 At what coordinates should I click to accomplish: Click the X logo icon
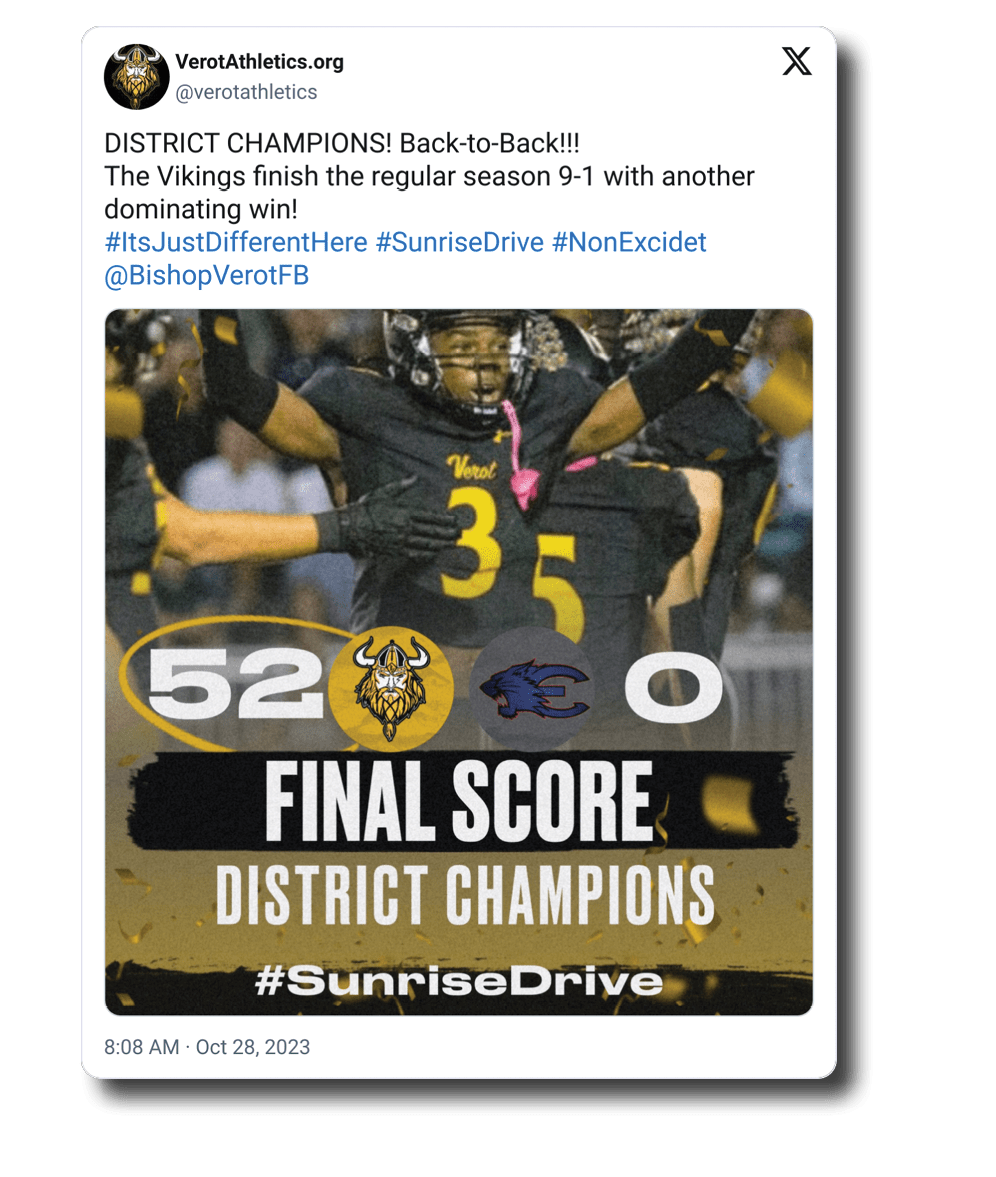tap(796, 62)
